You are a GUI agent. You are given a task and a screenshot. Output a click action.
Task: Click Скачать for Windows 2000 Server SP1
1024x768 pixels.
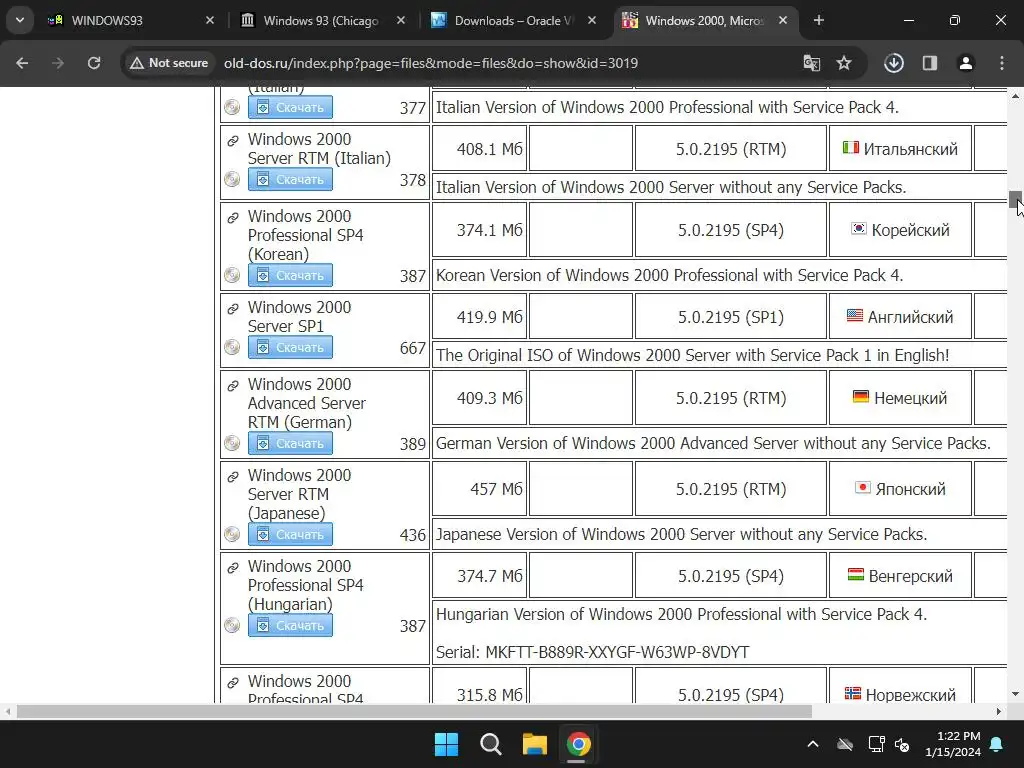290,347
